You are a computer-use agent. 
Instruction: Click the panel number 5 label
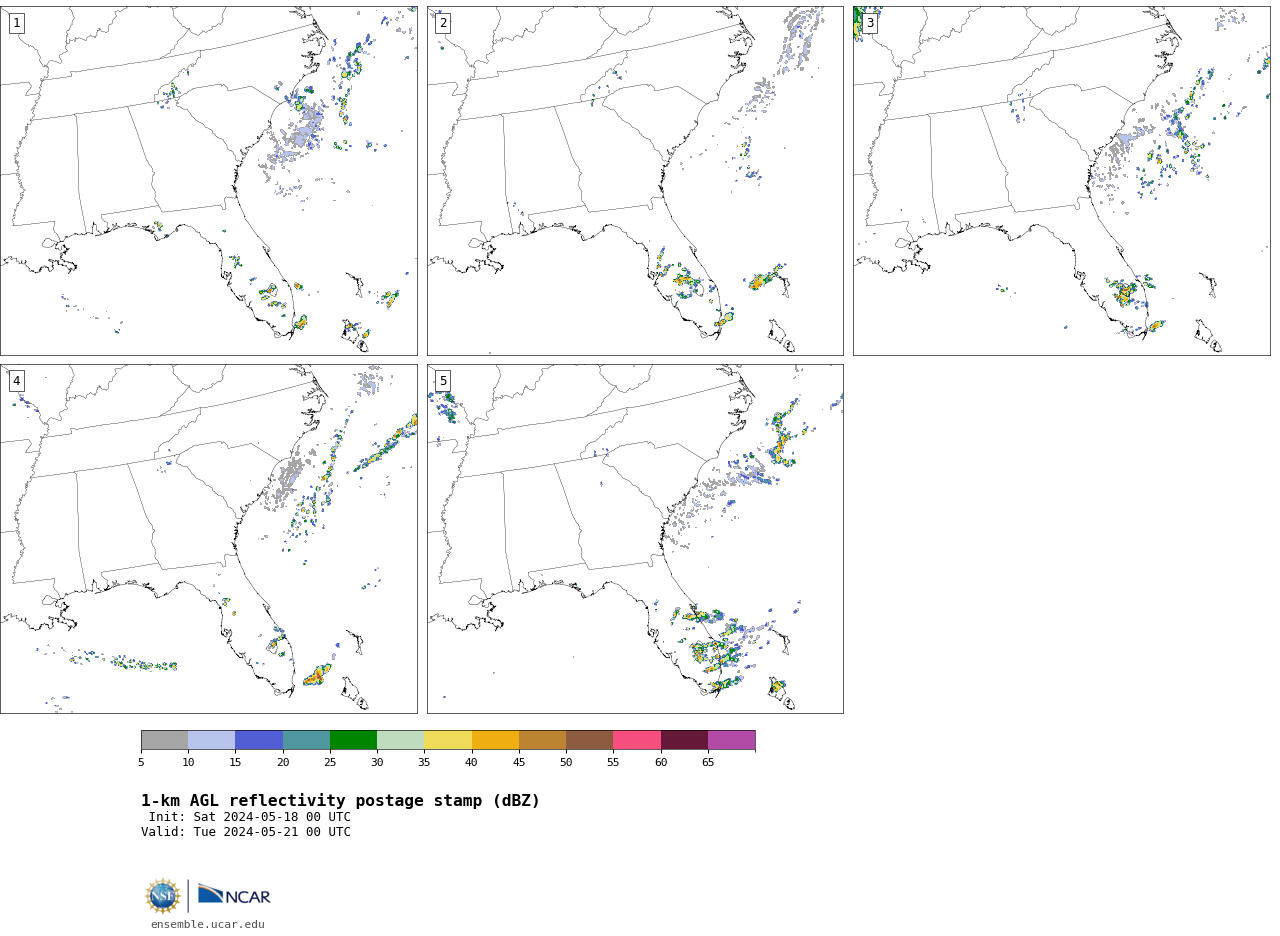(x=443, y=381)
